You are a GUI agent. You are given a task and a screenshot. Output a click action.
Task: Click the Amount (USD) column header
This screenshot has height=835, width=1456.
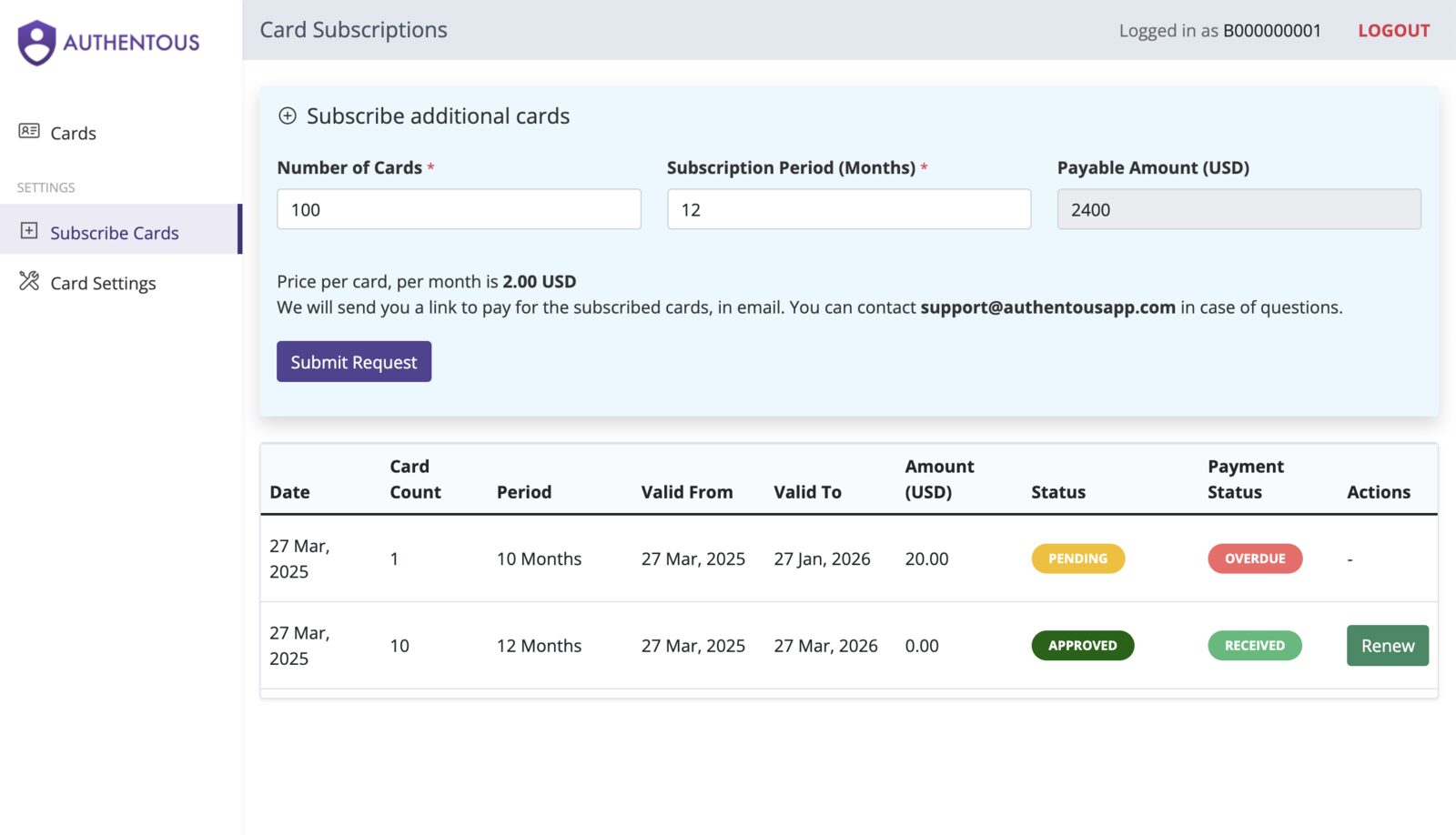(939, 479)
